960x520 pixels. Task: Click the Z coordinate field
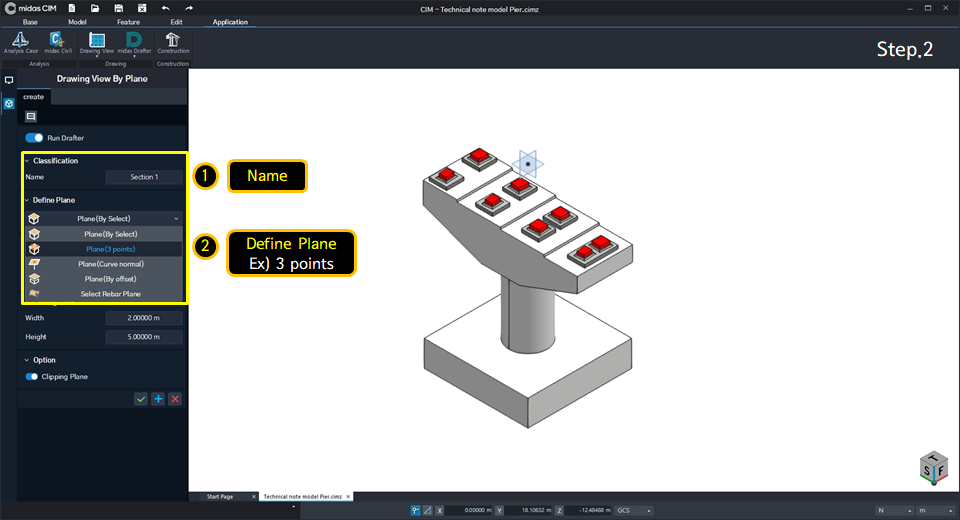(x=588, y=510)
